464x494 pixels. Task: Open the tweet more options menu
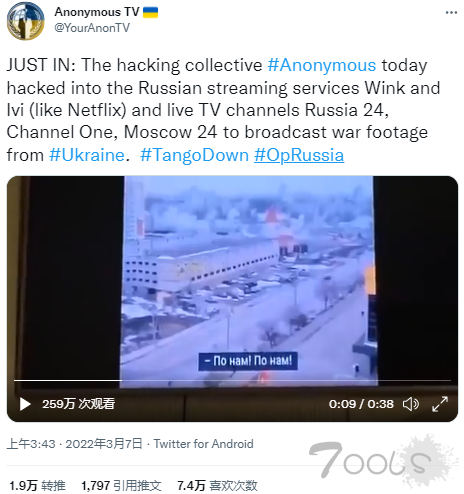pos(451,13)
